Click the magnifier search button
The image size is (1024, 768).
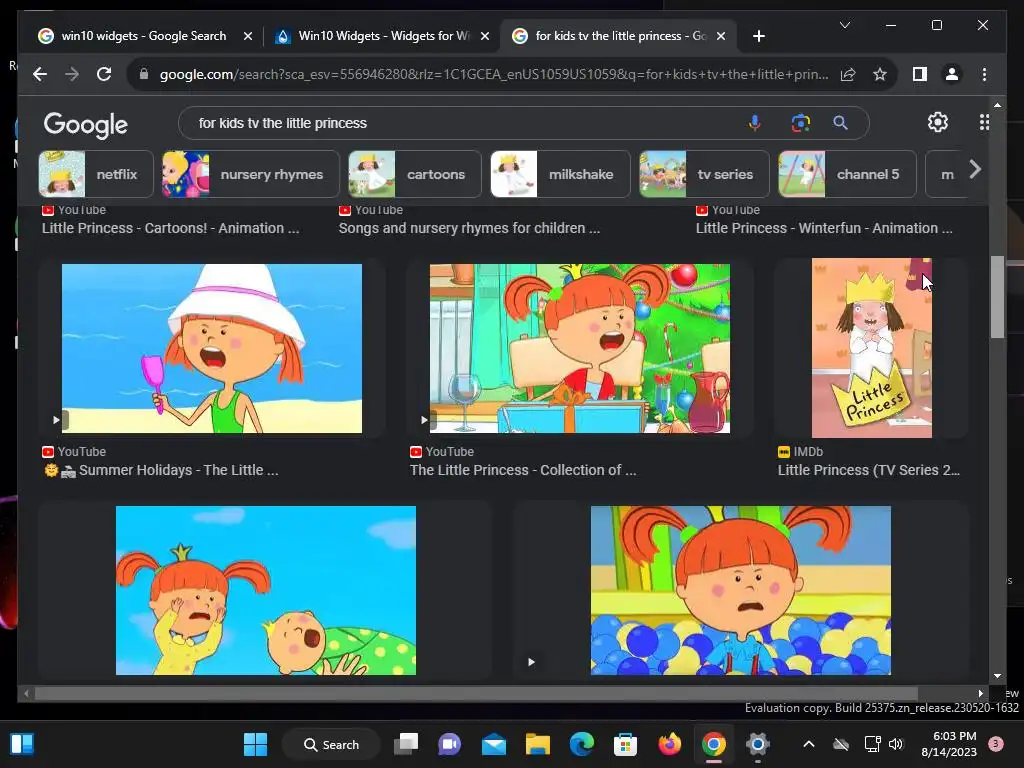pyautogui.click(x=840, y=123)
